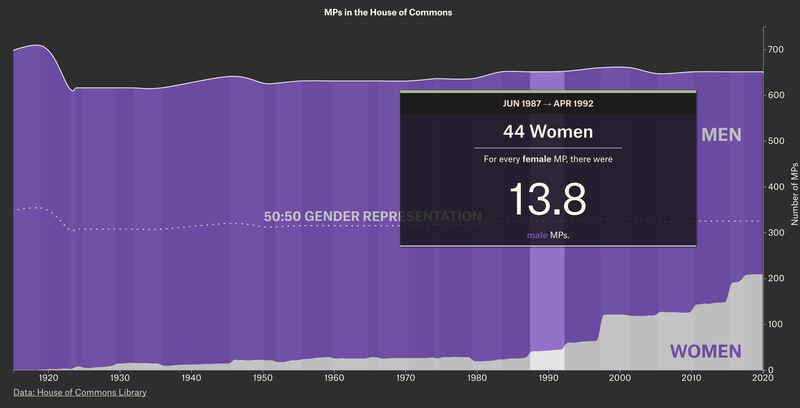Click the WOMEN label in the grey area
Image resolution: width=800 pixels, height=408 pixels.
[705, 351]
